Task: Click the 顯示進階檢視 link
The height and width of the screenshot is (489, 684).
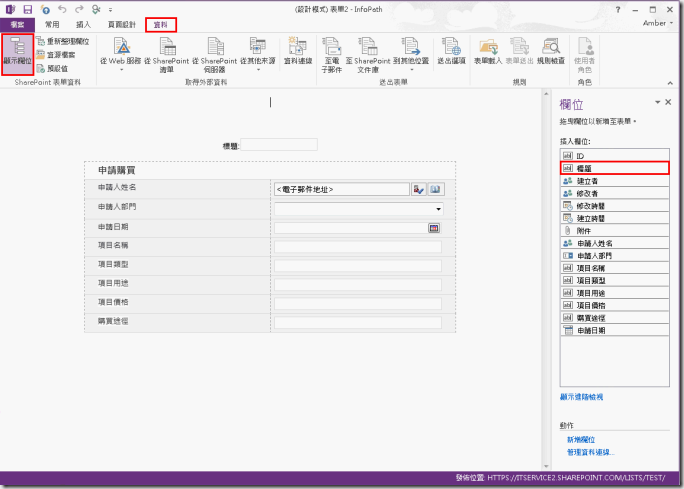Action: pos(588,396)
